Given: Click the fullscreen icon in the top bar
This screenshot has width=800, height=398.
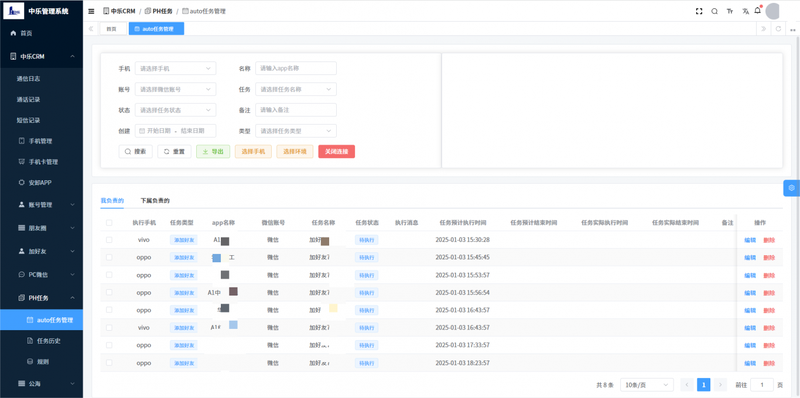Looking at the screenshot, I should point(699,11).
